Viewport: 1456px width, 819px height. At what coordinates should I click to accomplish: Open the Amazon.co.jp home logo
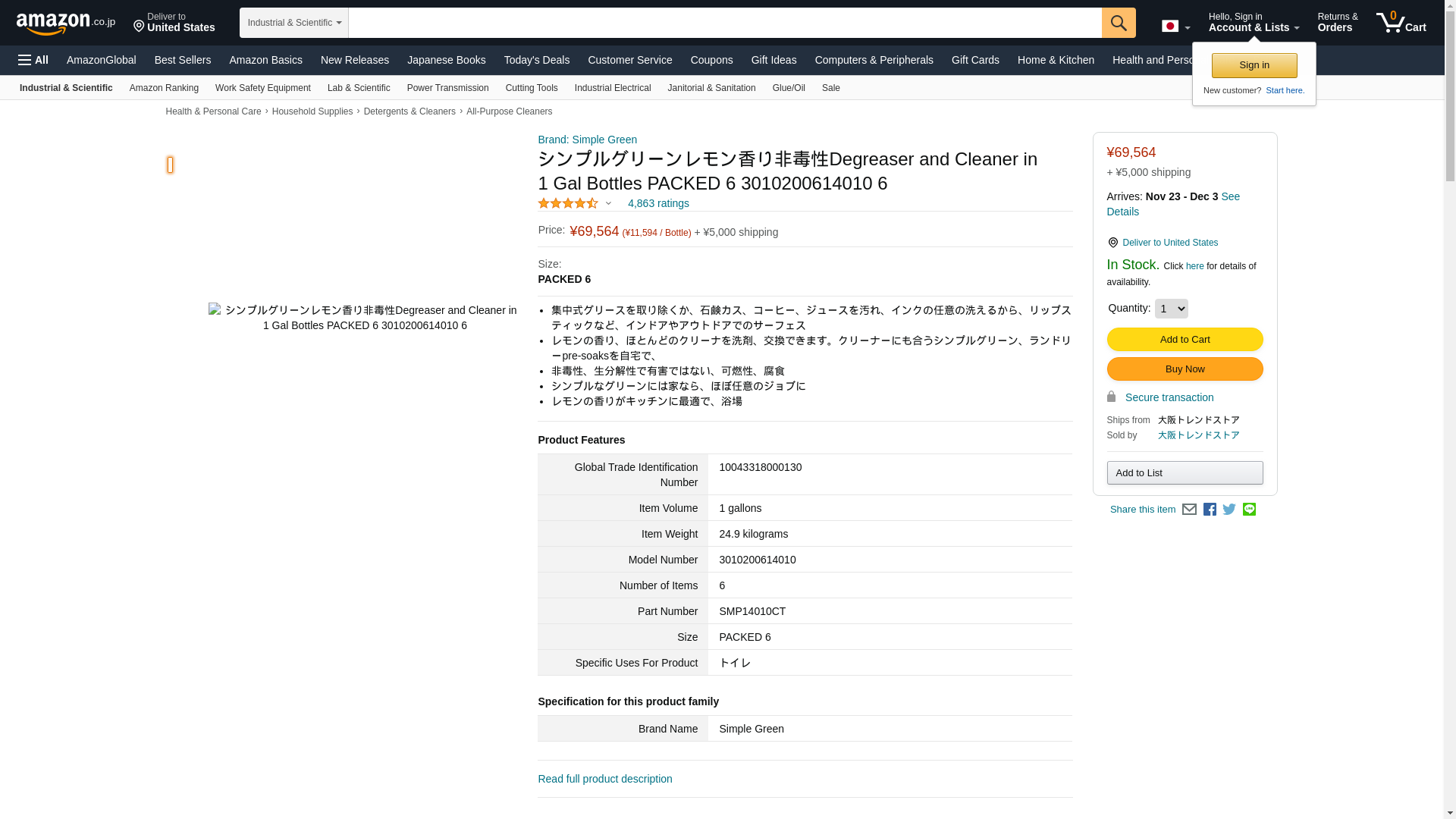65,23
